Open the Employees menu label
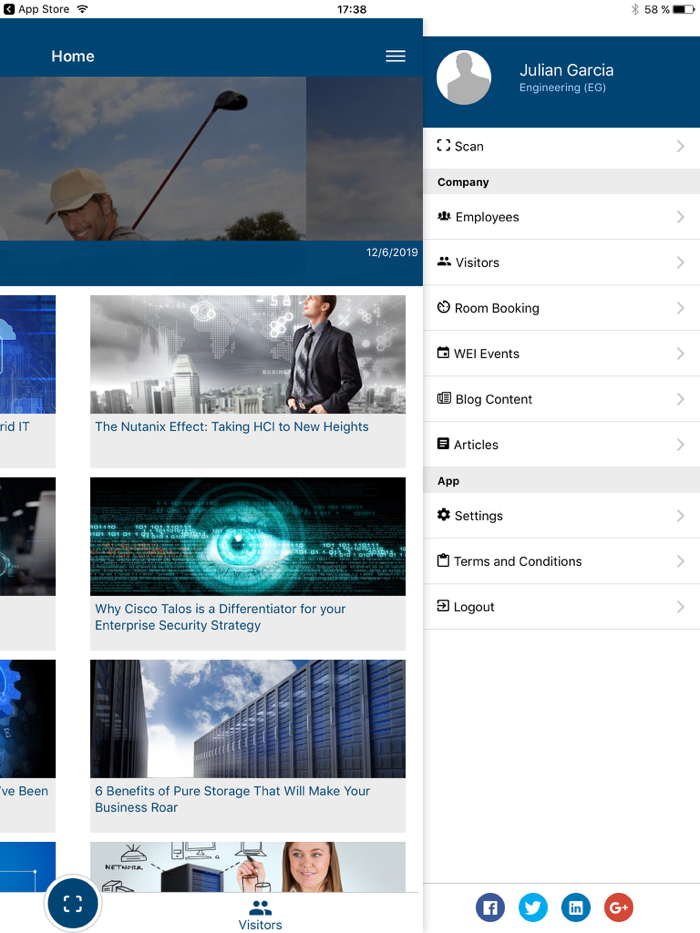 click(488, 217)
